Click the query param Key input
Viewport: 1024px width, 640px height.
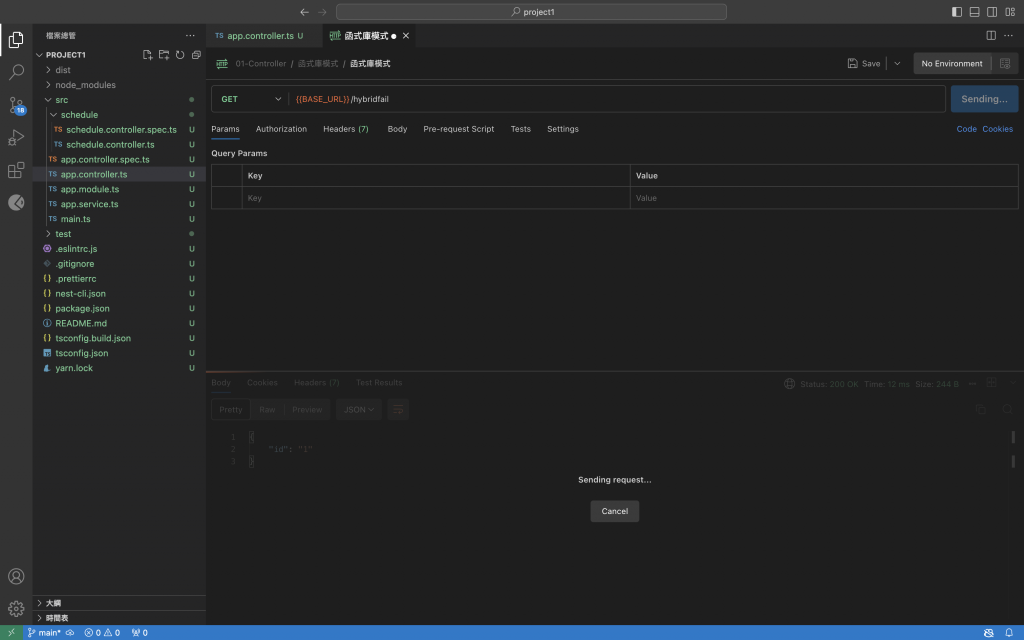point(436,198)
